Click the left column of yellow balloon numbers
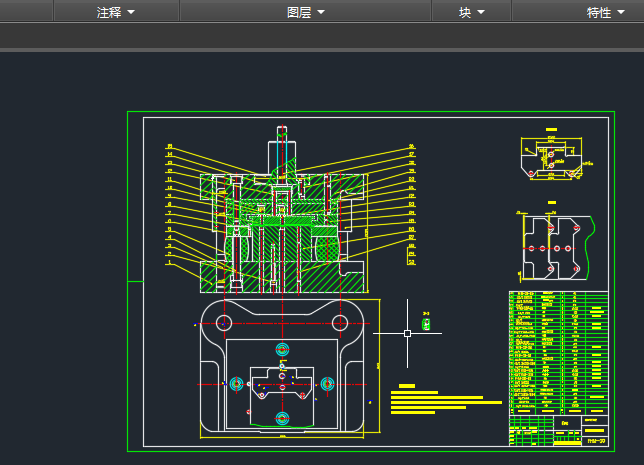This screenshot has height=465, width=644. click(170, 205)
